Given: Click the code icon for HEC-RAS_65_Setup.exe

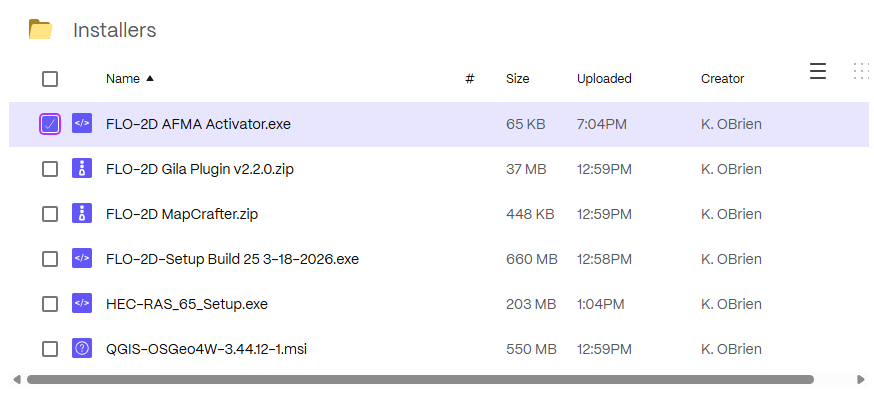Looking at the screenshot, I should click(82, 304).
